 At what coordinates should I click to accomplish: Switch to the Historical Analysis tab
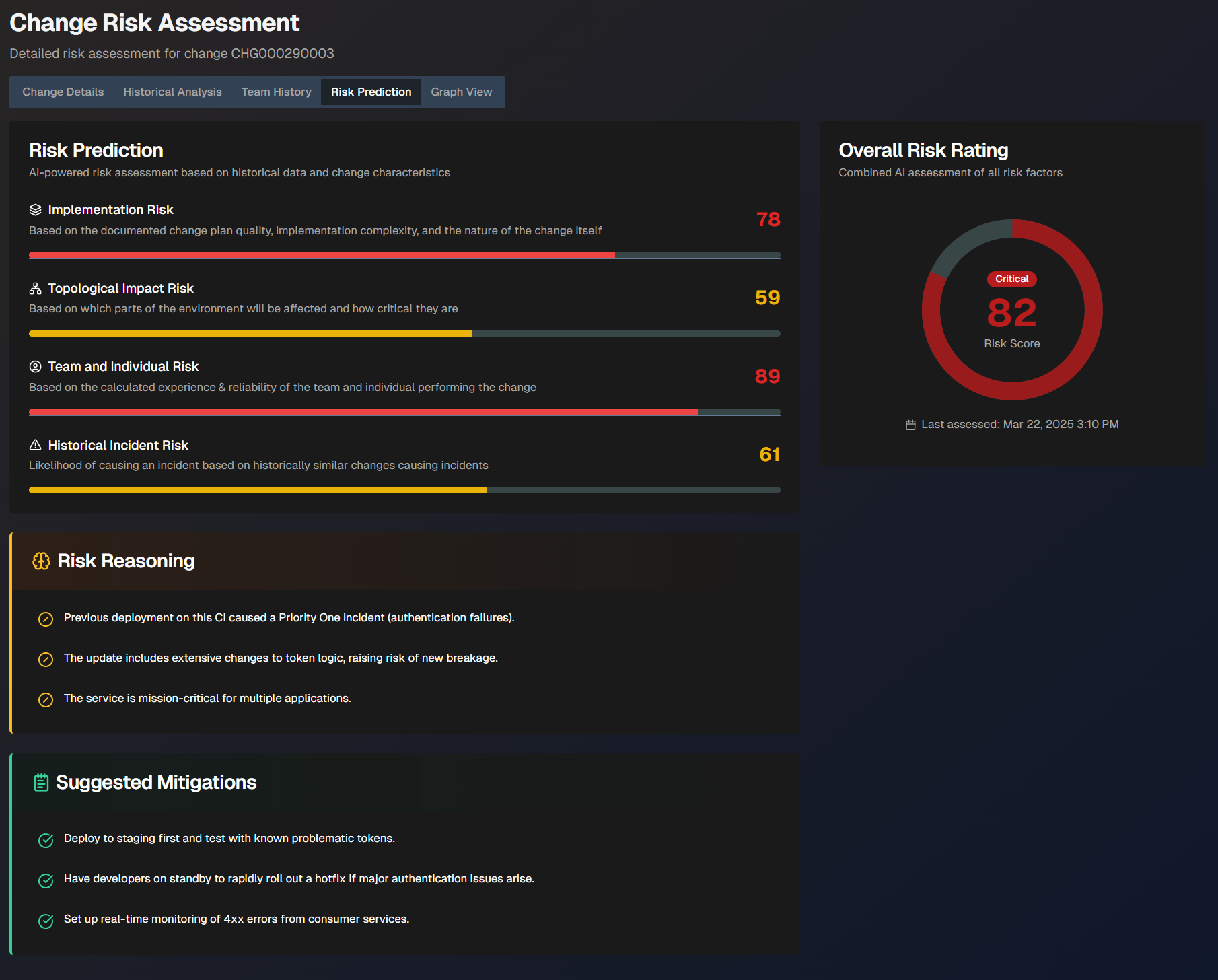click(172, 92)
